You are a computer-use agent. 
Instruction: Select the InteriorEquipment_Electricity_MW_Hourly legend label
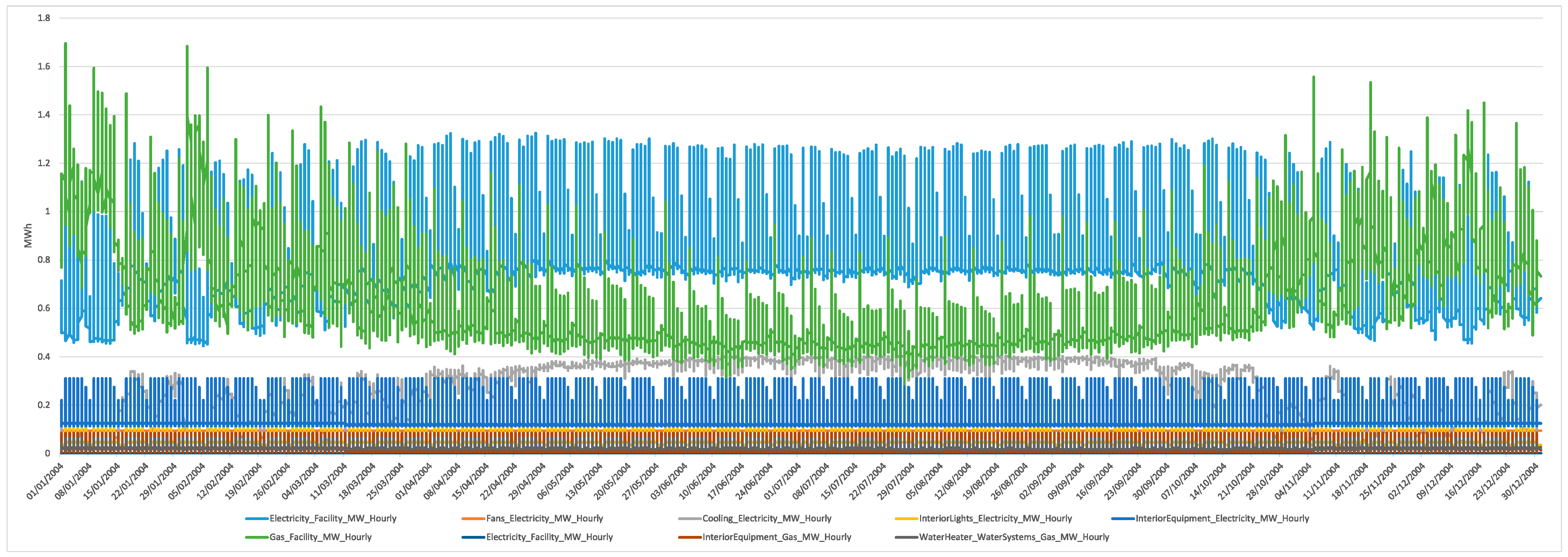click(1222, 519)
